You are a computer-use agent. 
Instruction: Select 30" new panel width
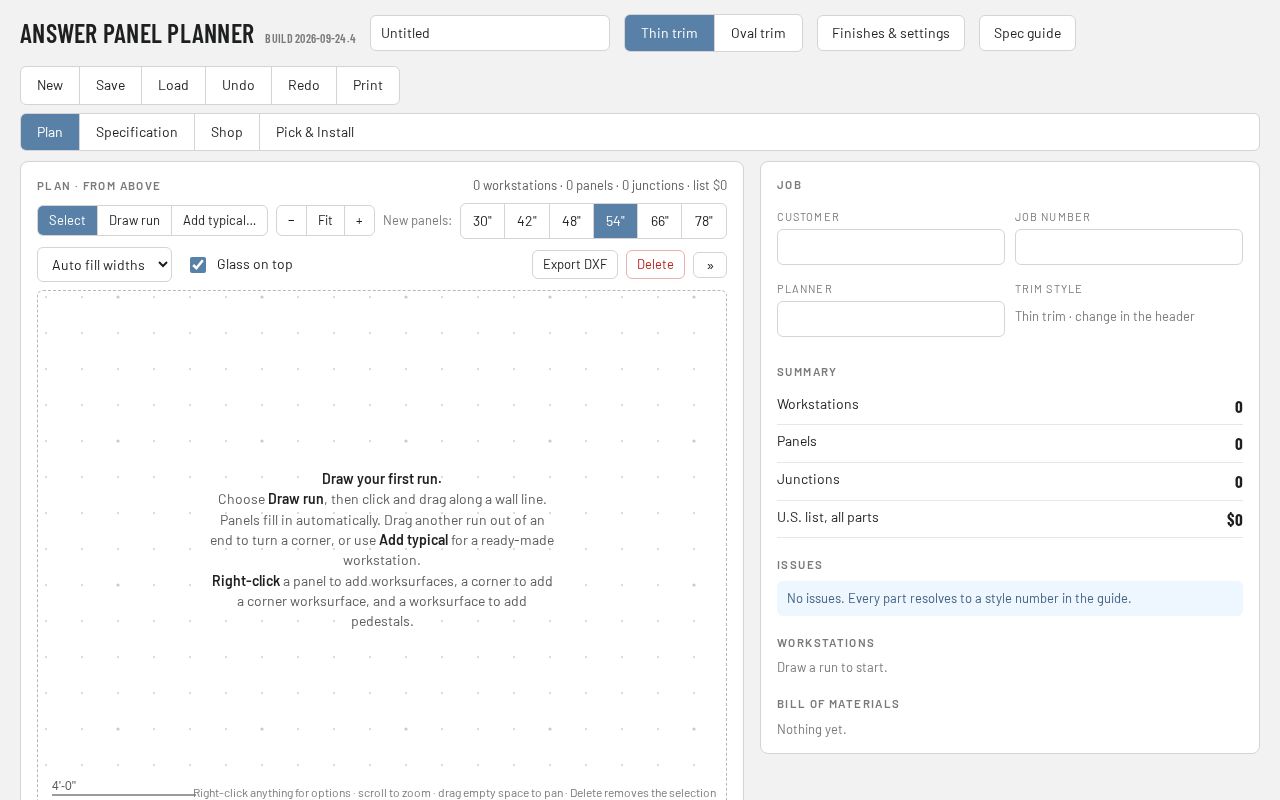coord(482,221)
